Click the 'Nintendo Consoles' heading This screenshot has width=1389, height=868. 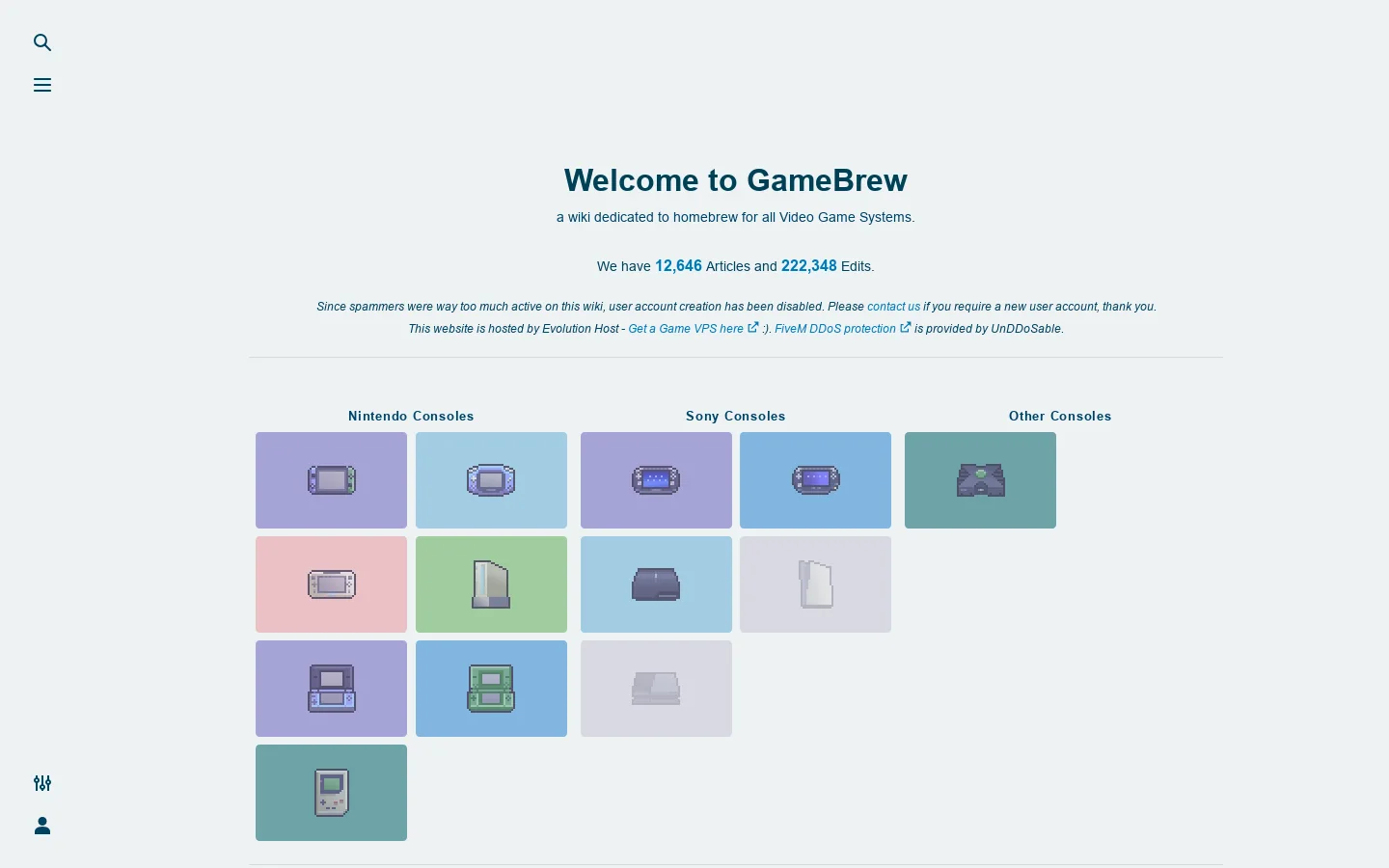[x=411, y=417]
